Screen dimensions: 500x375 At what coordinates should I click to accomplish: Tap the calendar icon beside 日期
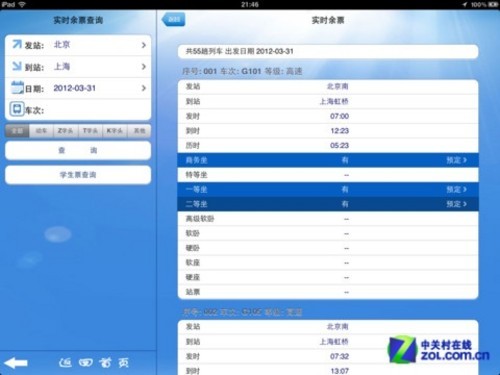17,88
